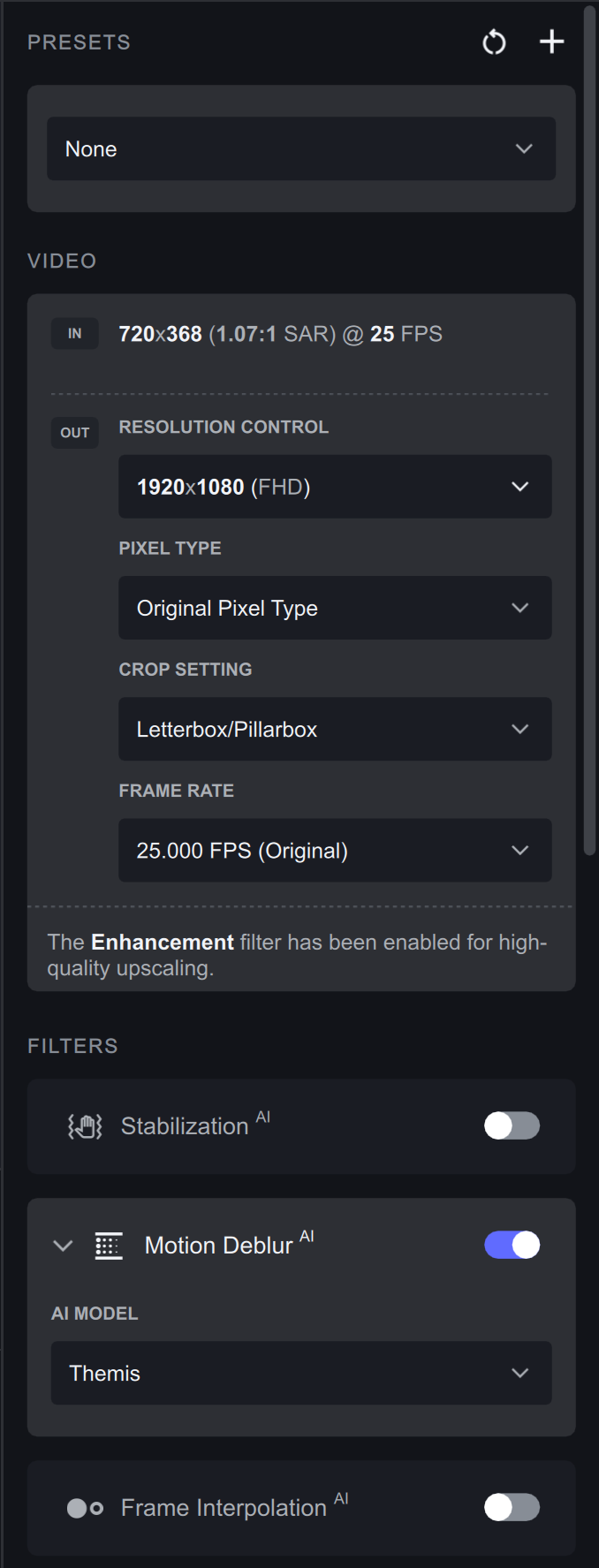Disable the Motion Deblur toggle
The width and height of the screenshot is (599, 1568).
[512, 1245]
